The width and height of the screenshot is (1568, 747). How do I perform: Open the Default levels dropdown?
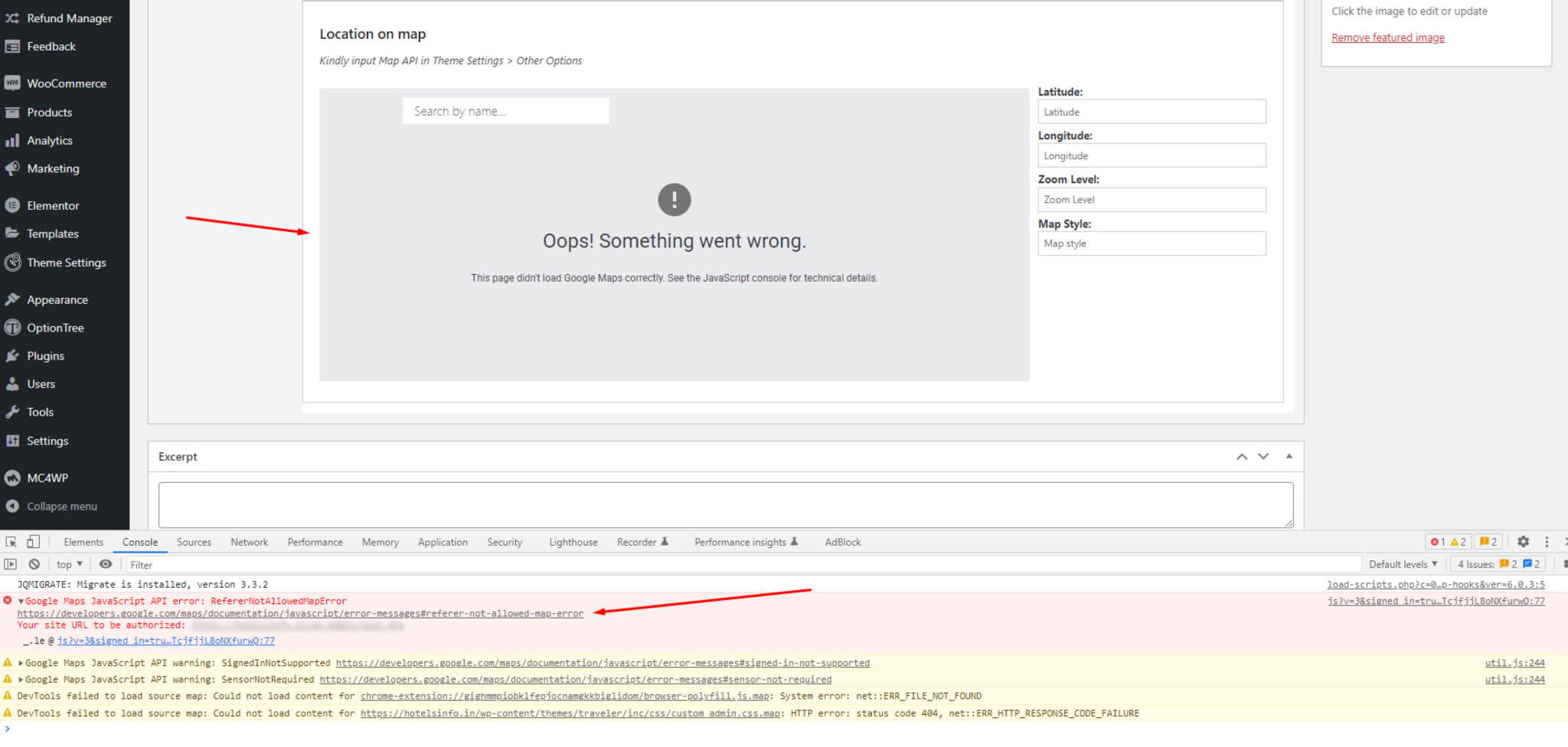1403,564
